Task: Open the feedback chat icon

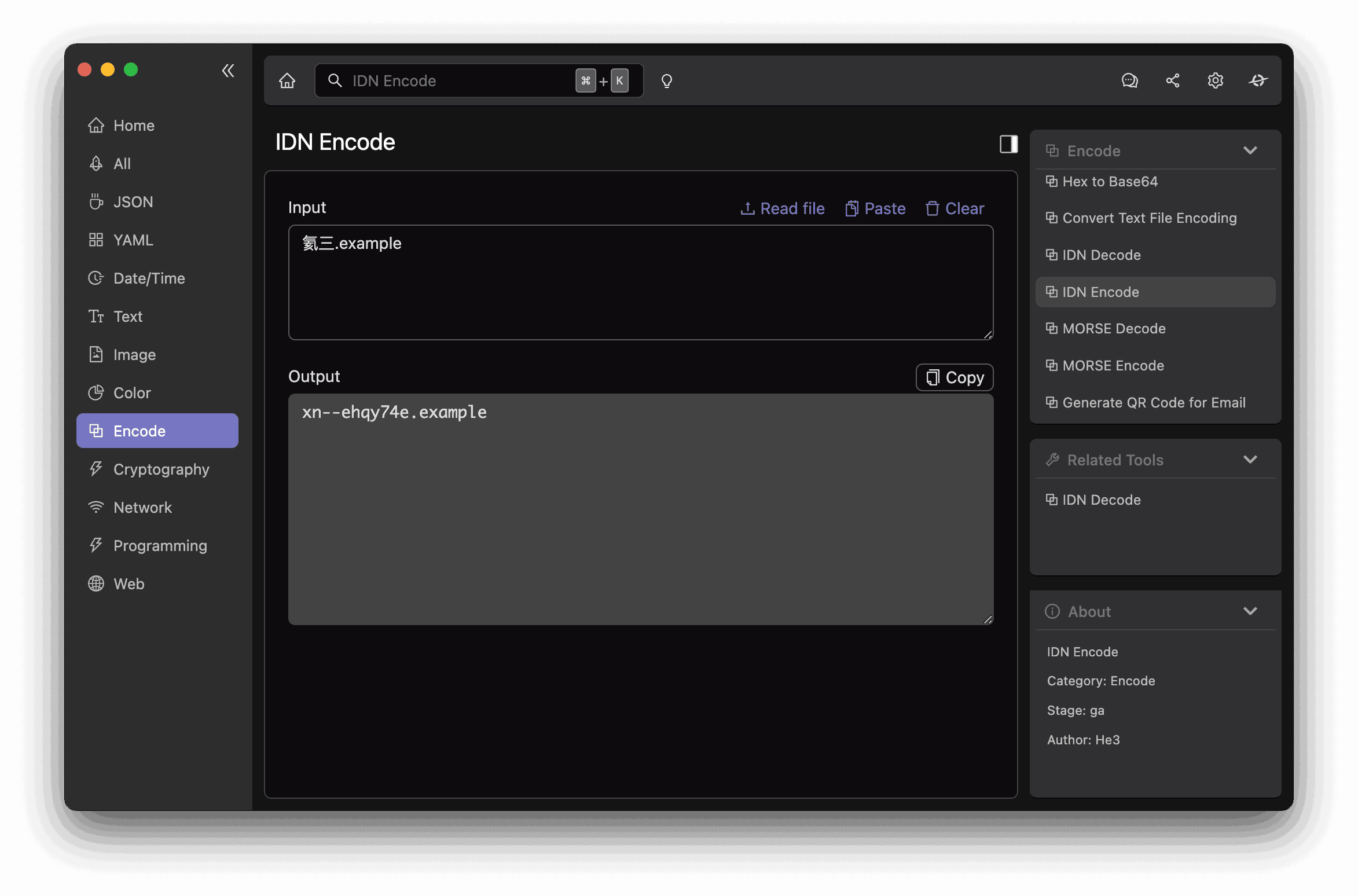Action: [x=1130, y=80]
